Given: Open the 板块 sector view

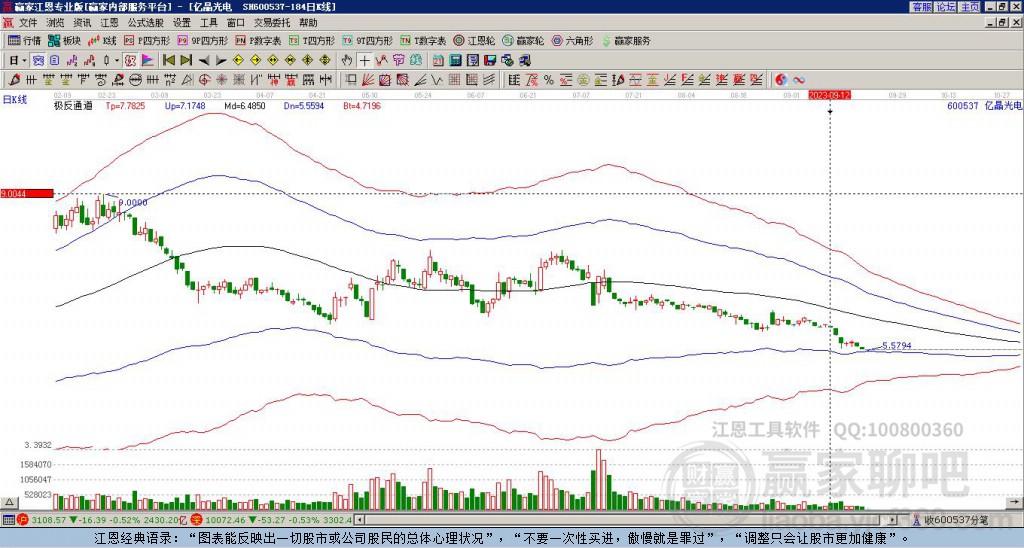Looking at the screenshot, I should point(65,40).
